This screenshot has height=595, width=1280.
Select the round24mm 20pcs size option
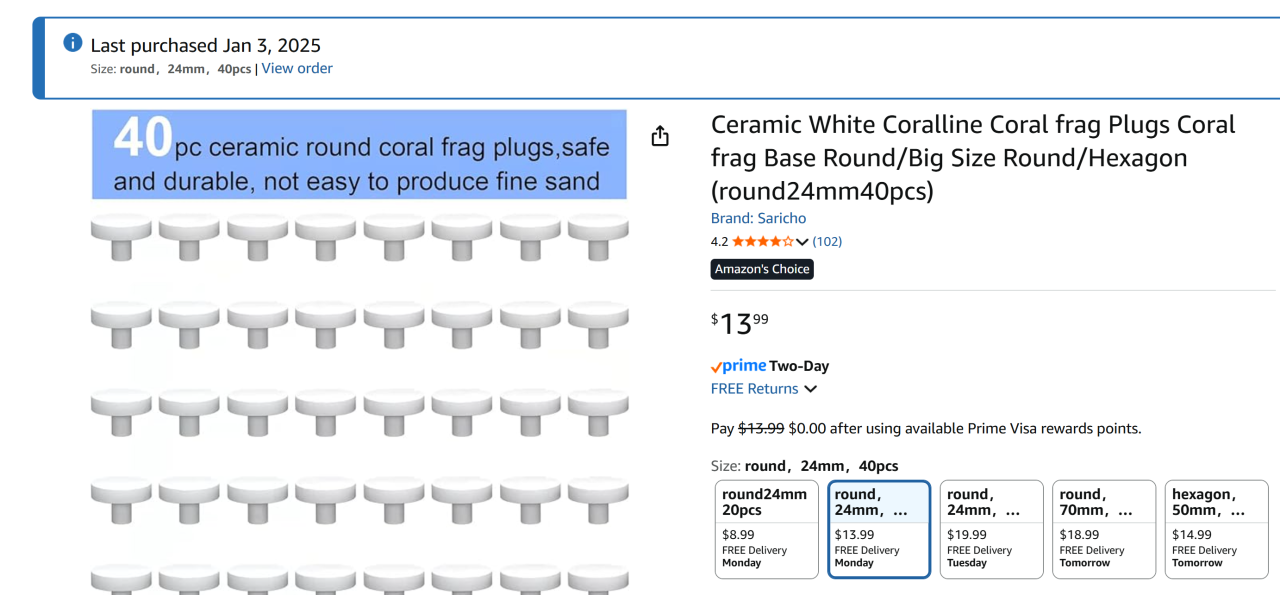point(767,529)
